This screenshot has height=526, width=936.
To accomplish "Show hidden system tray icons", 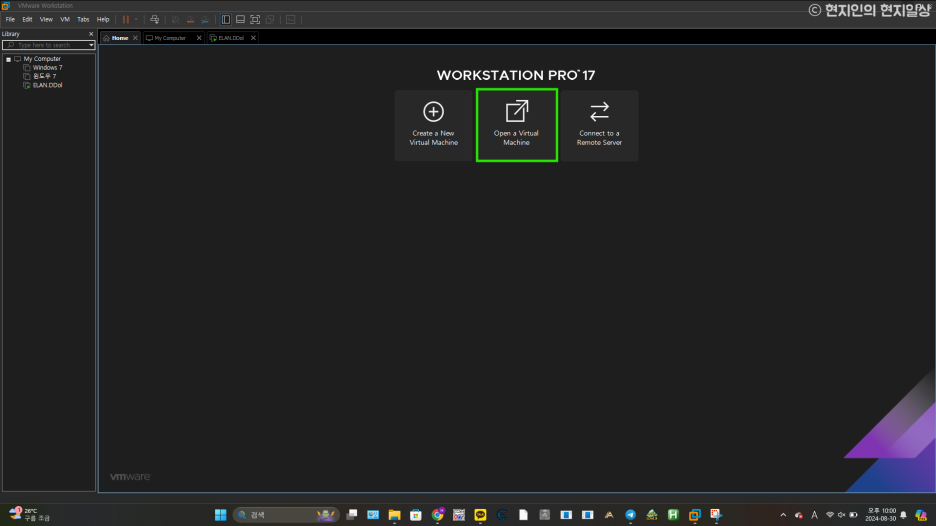I will tap(783, 515).
